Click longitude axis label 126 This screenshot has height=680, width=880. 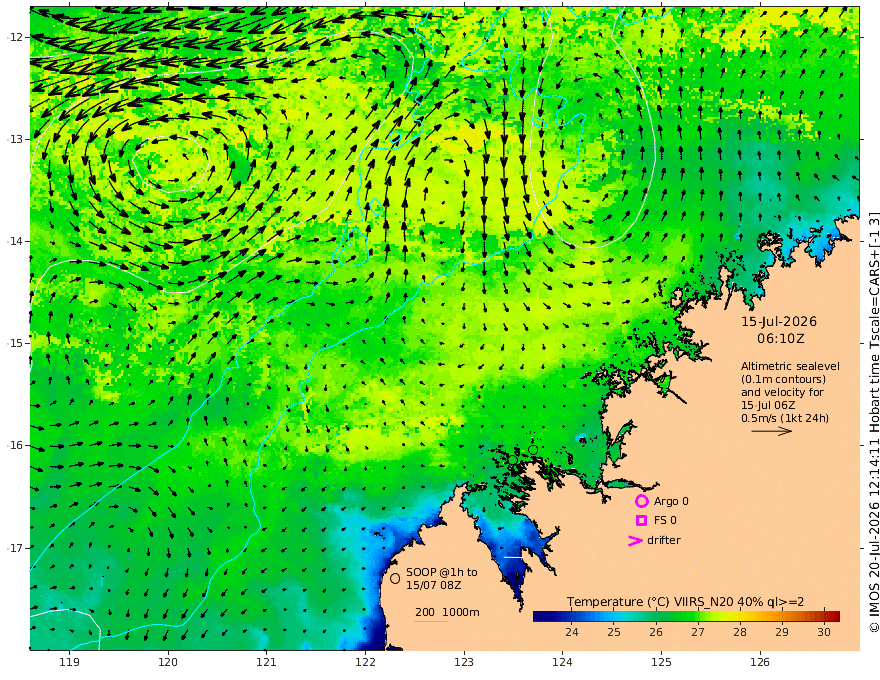click(x=760, y=662)
